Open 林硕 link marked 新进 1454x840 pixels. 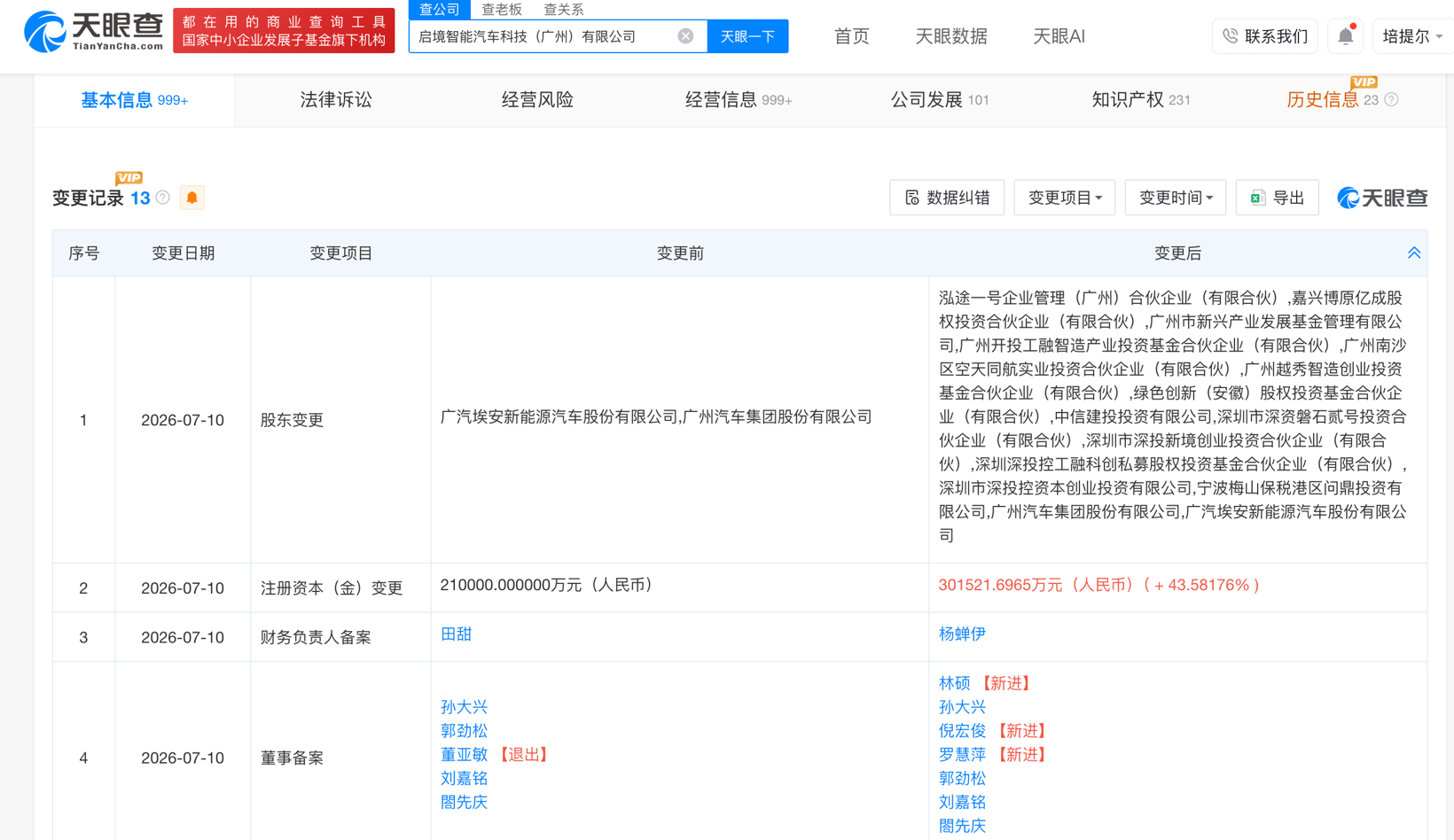(x=954, y=683)
